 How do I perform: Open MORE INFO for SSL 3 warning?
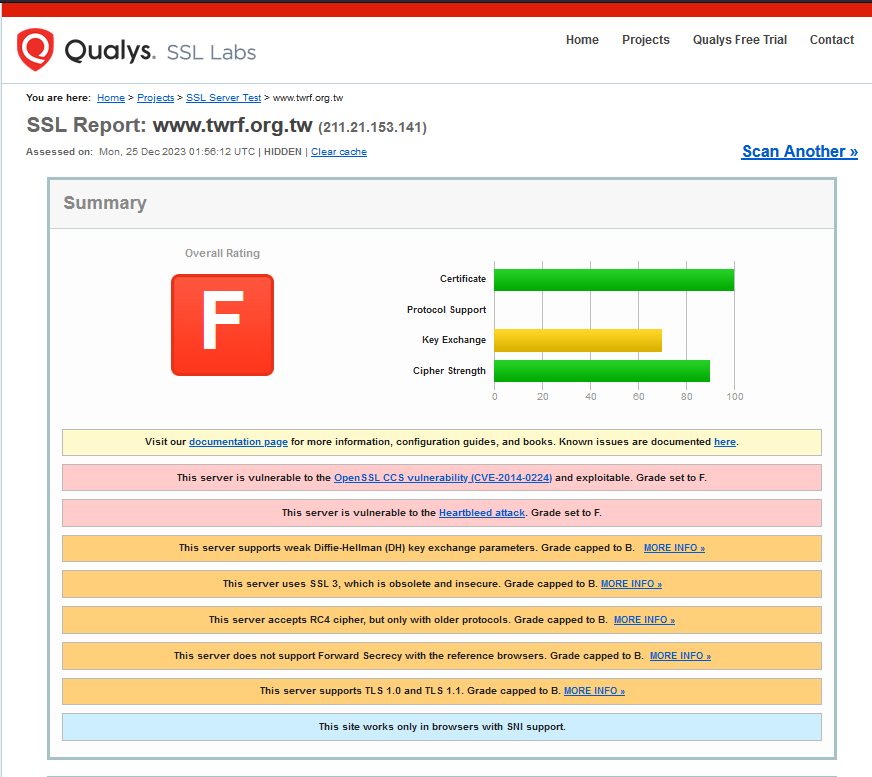coord(631,584)
